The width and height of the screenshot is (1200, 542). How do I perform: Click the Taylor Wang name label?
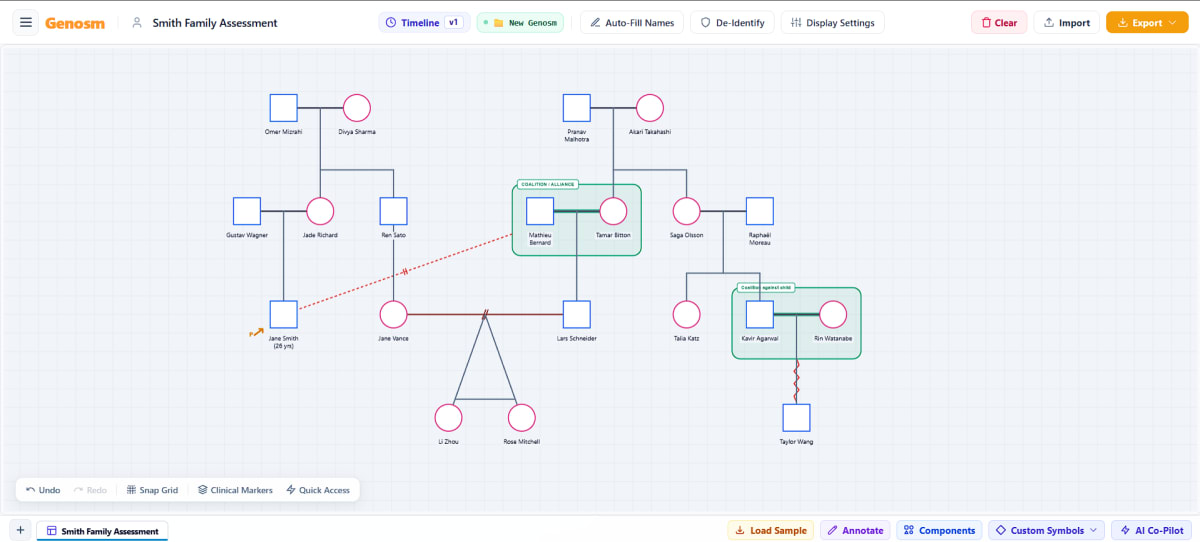796,441
